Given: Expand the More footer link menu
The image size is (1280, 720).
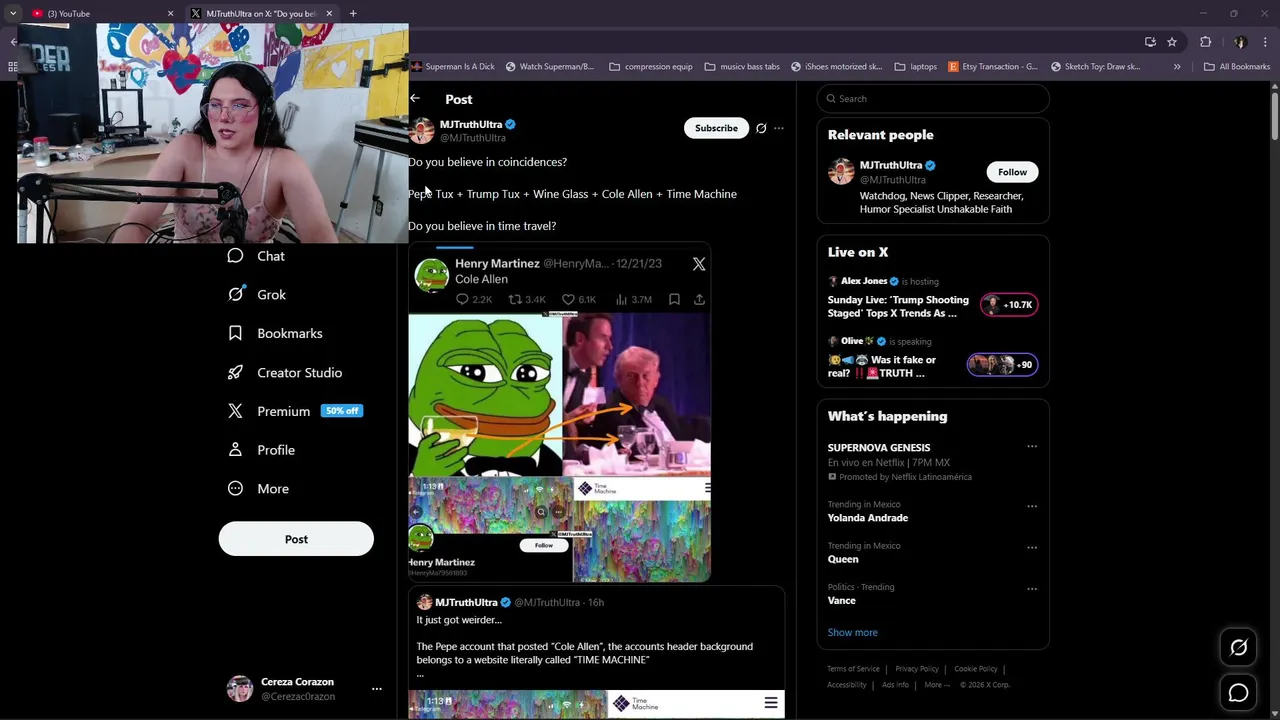Looking at the screenshot, I should 937,685.
